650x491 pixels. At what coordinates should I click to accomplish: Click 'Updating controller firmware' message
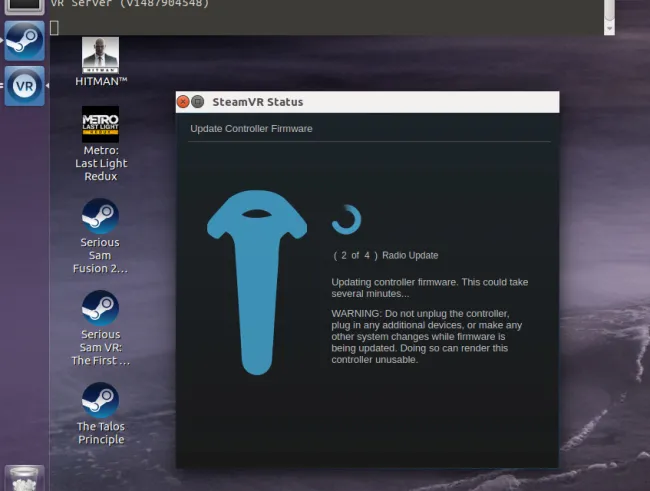[429, 288]
